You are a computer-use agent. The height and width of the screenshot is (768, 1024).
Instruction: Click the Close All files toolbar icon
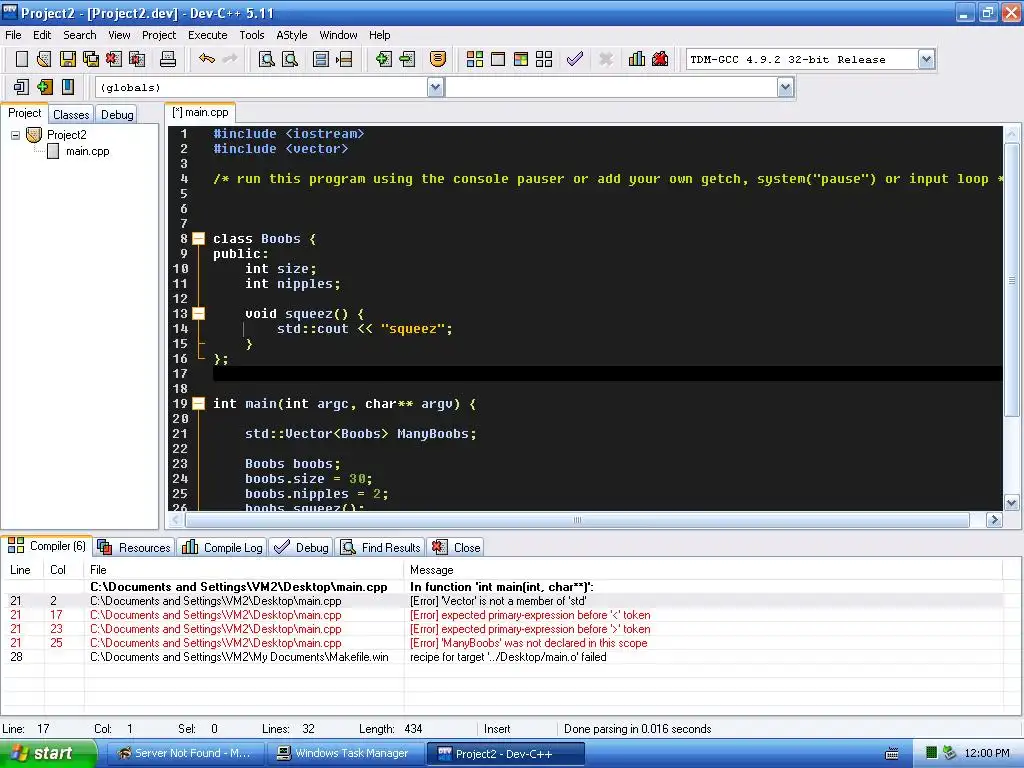click(x=137, y=59)
